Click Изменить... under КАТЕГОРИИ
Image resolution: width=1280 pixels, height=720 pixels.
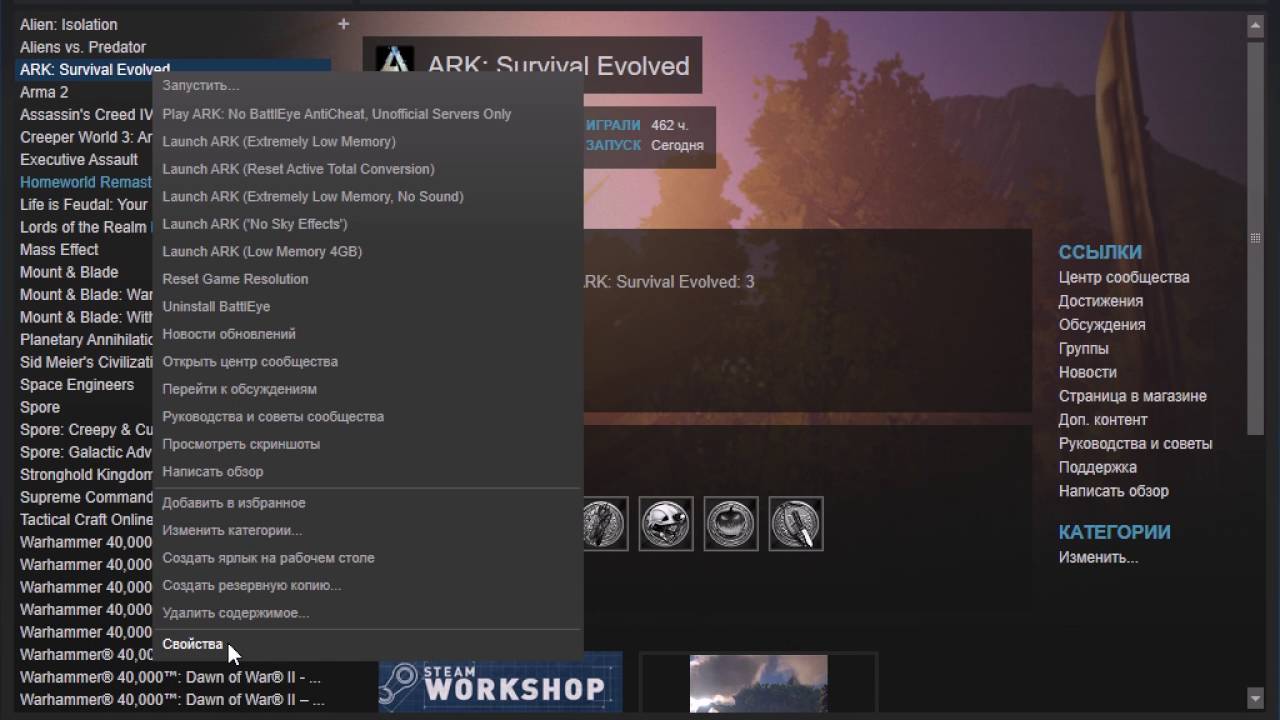click(x=1099, y=557)
